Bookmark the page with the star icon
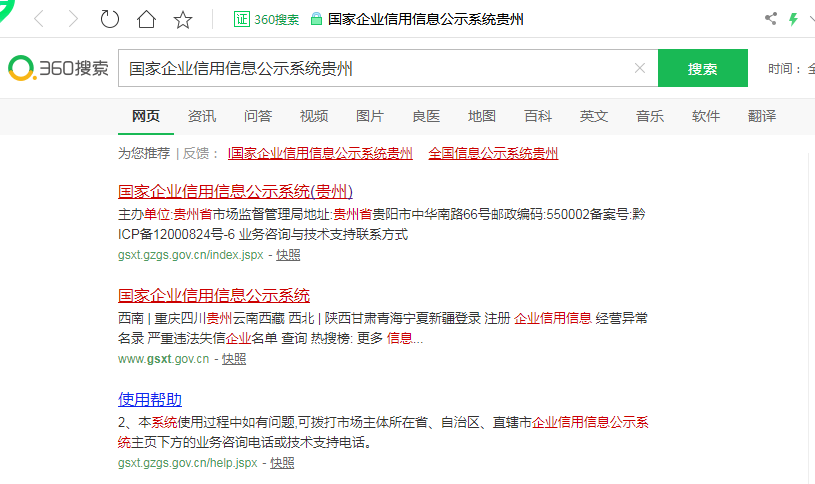The width and height of the screenshot is (815, 484). [183, 20]
